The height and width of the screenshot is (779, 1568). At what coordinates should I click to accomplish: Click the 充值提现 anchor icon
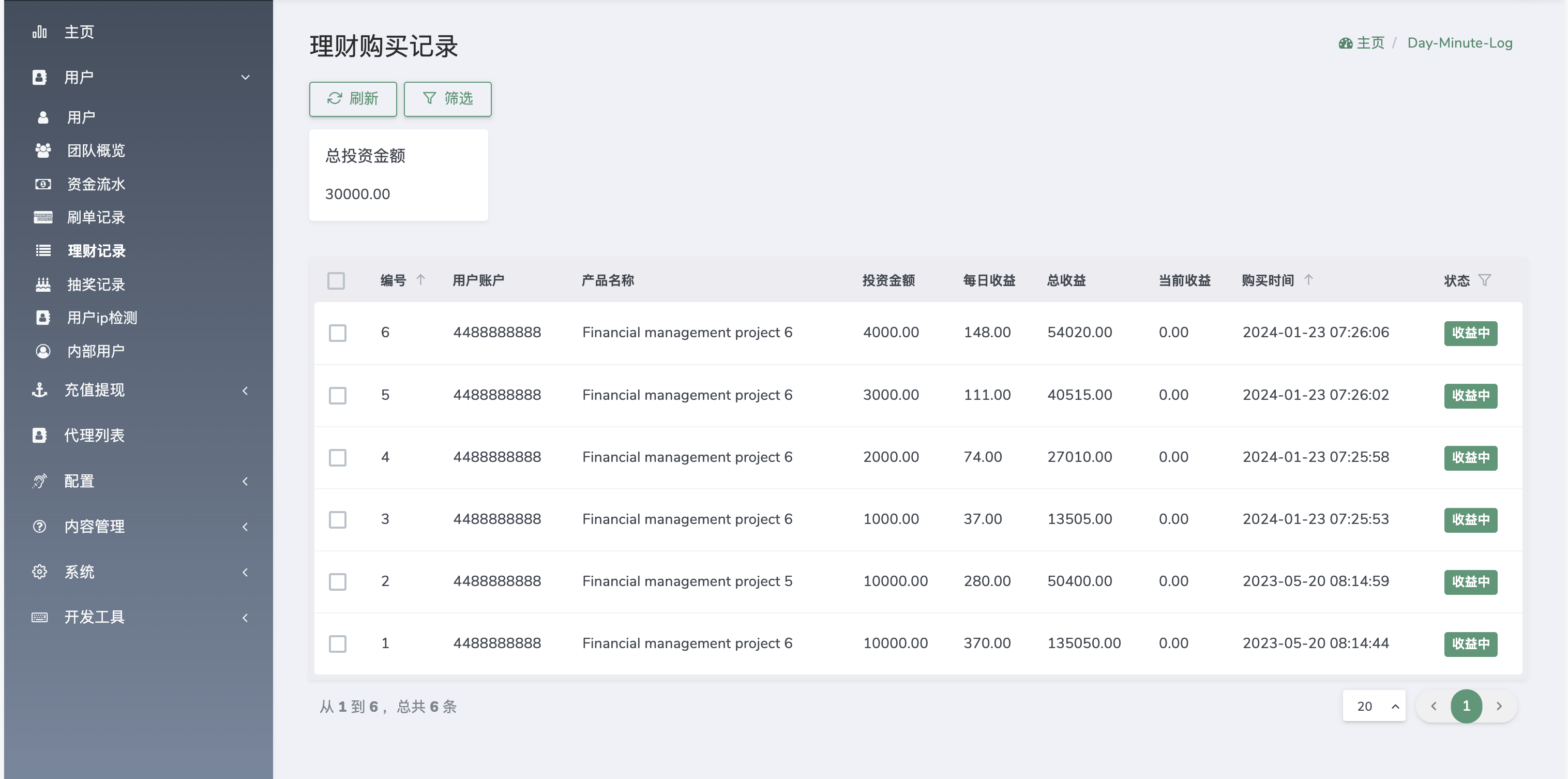click(x=40, y=390)
